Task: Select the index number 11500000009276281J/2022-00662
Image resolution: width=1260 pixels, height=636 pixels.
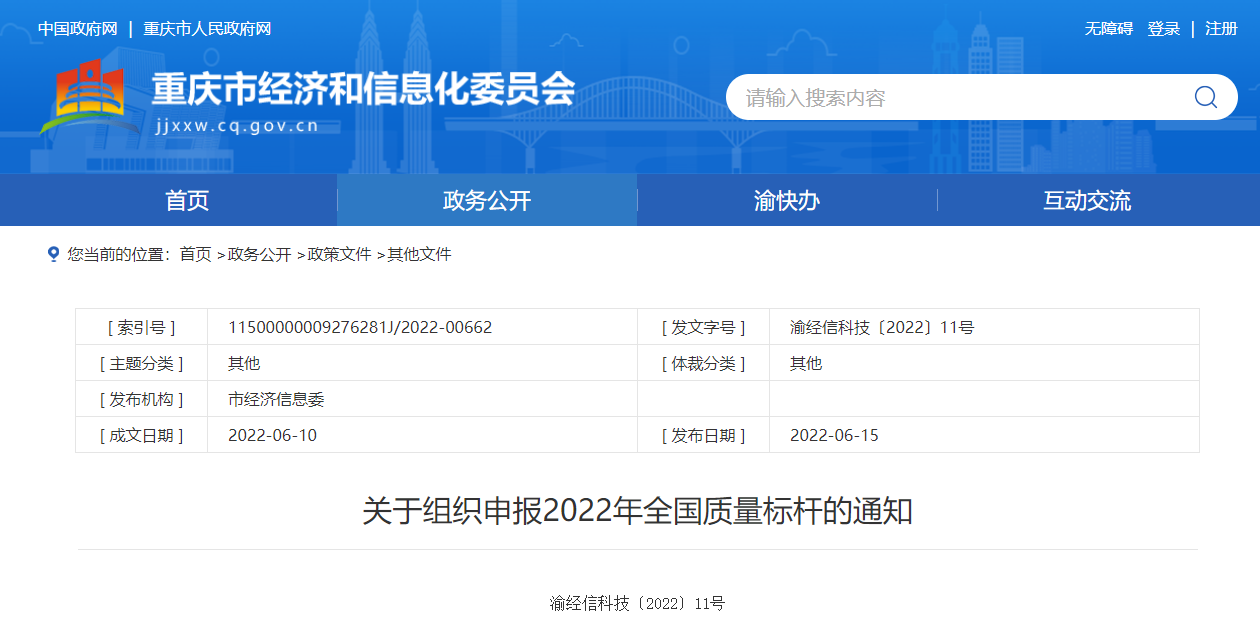Action: coord(360,327)
